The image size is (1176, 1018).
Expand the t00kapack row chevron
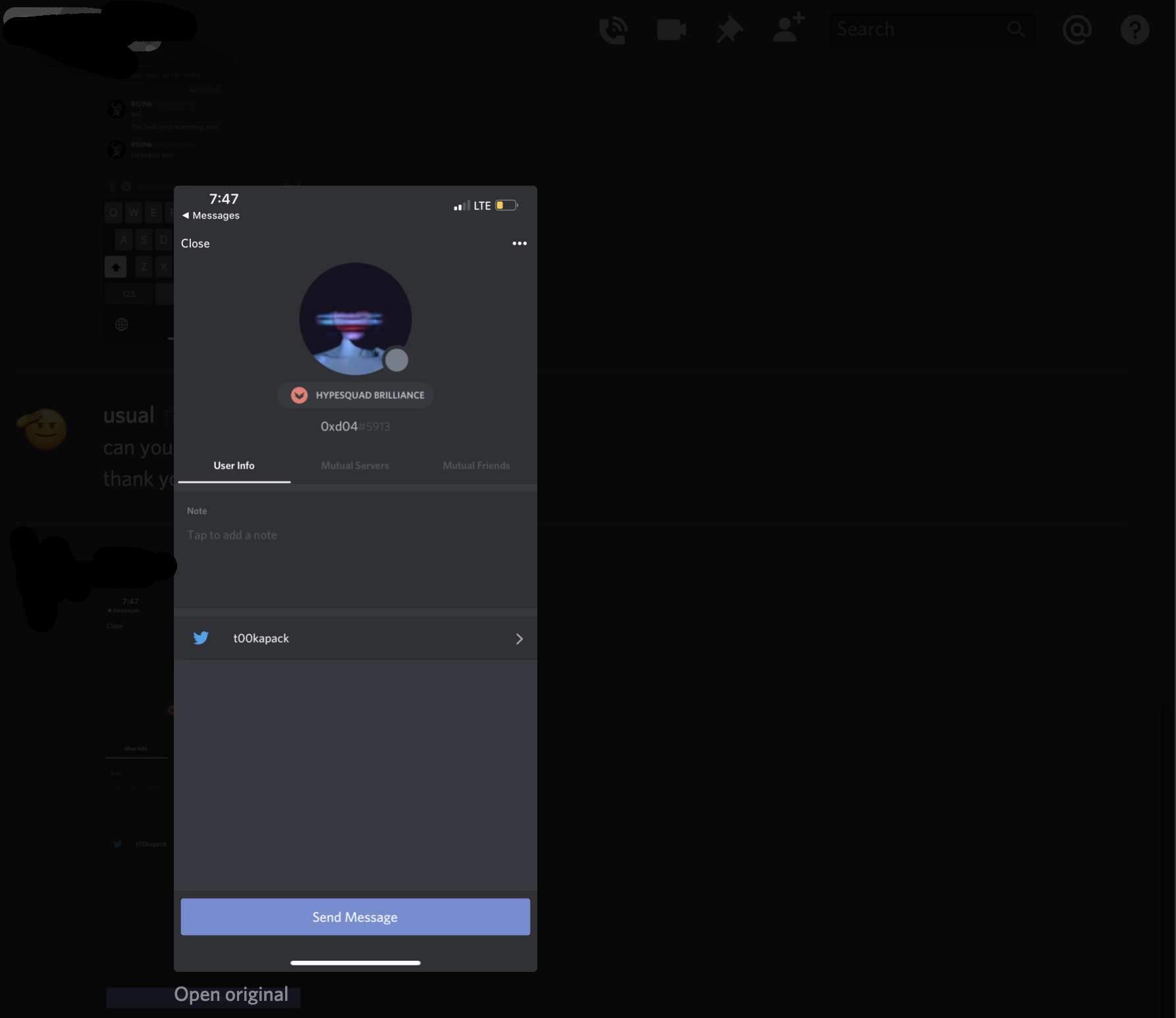click(x=520, y=639)
